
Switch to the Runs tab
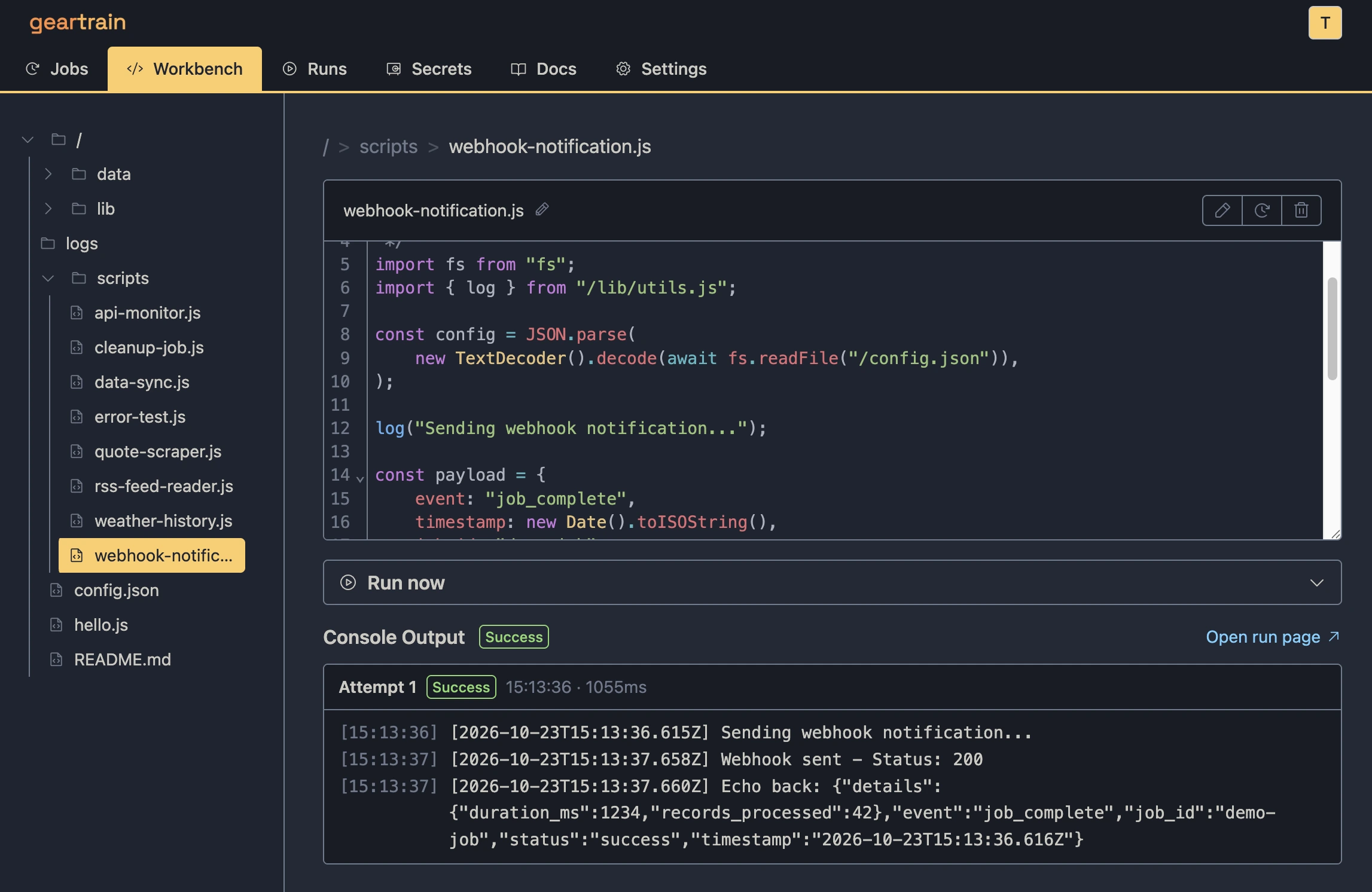(x=315, y=69)
